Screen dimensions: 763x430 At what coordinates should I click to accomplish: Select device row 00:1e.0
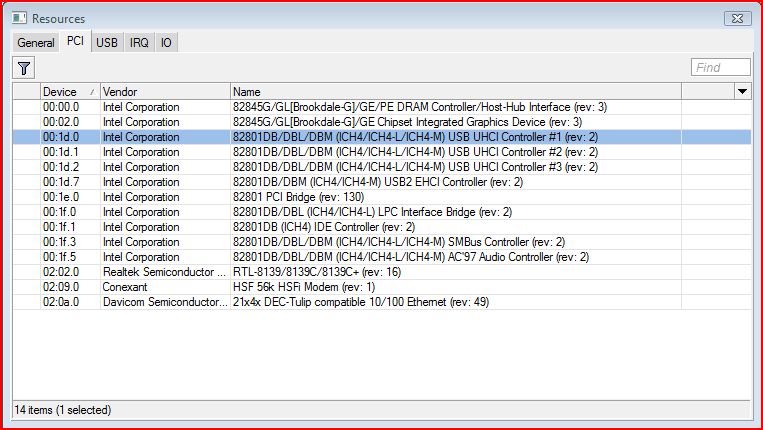pyautogui.click(x=382, y=197)
